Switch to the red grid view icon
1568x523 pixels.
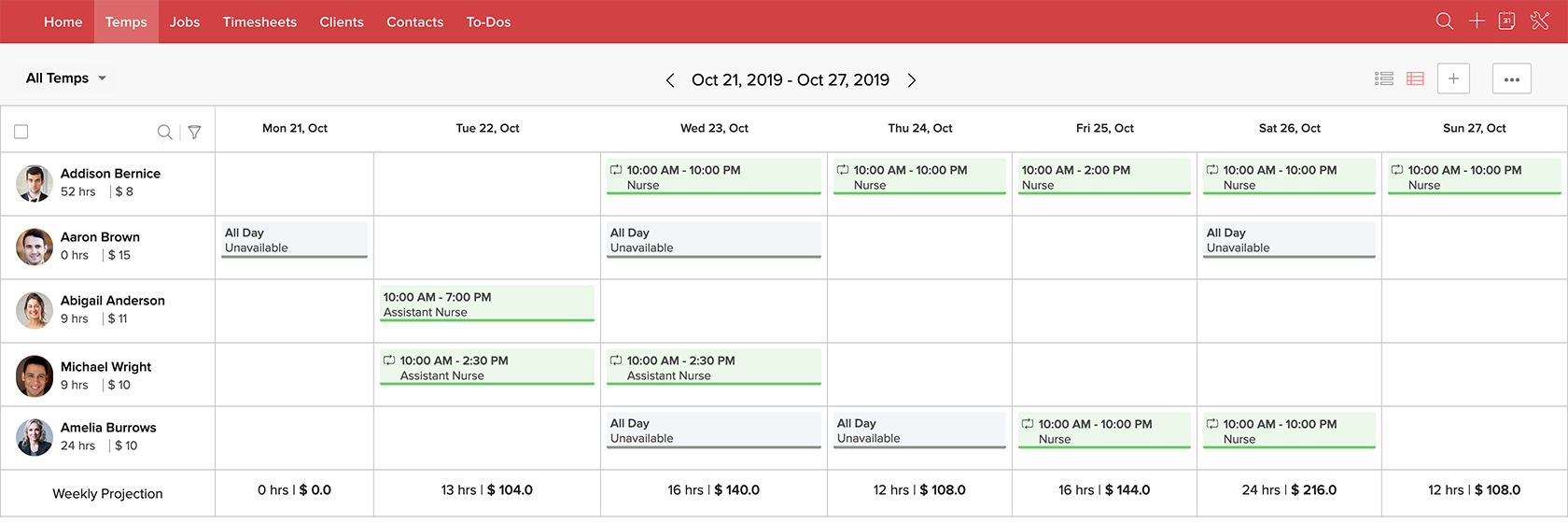coord(1415,79)
